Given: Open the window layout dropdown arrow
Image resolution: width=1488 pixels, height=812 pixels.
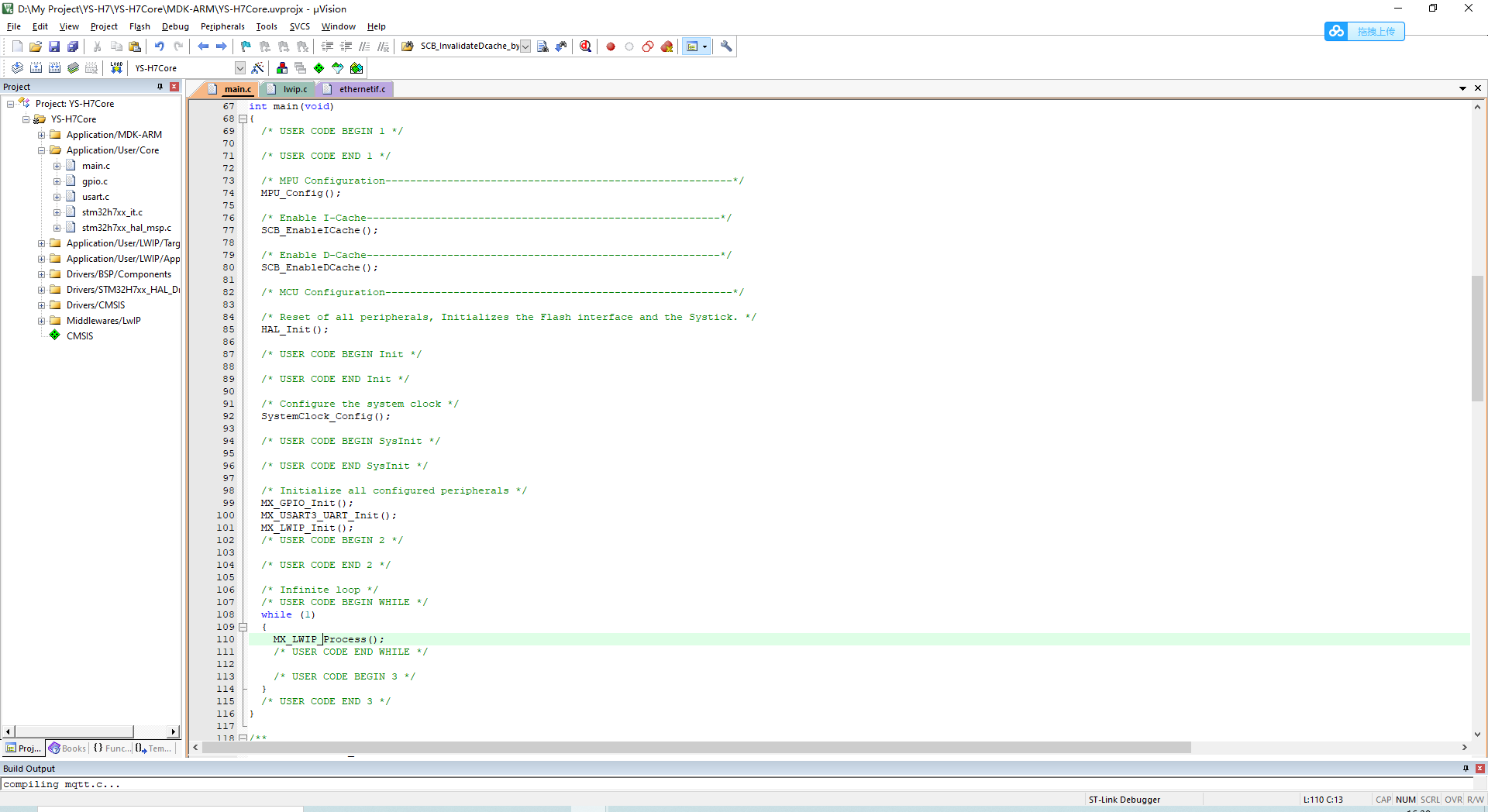Looking at the screenshot, I should [x=704, y=46].
